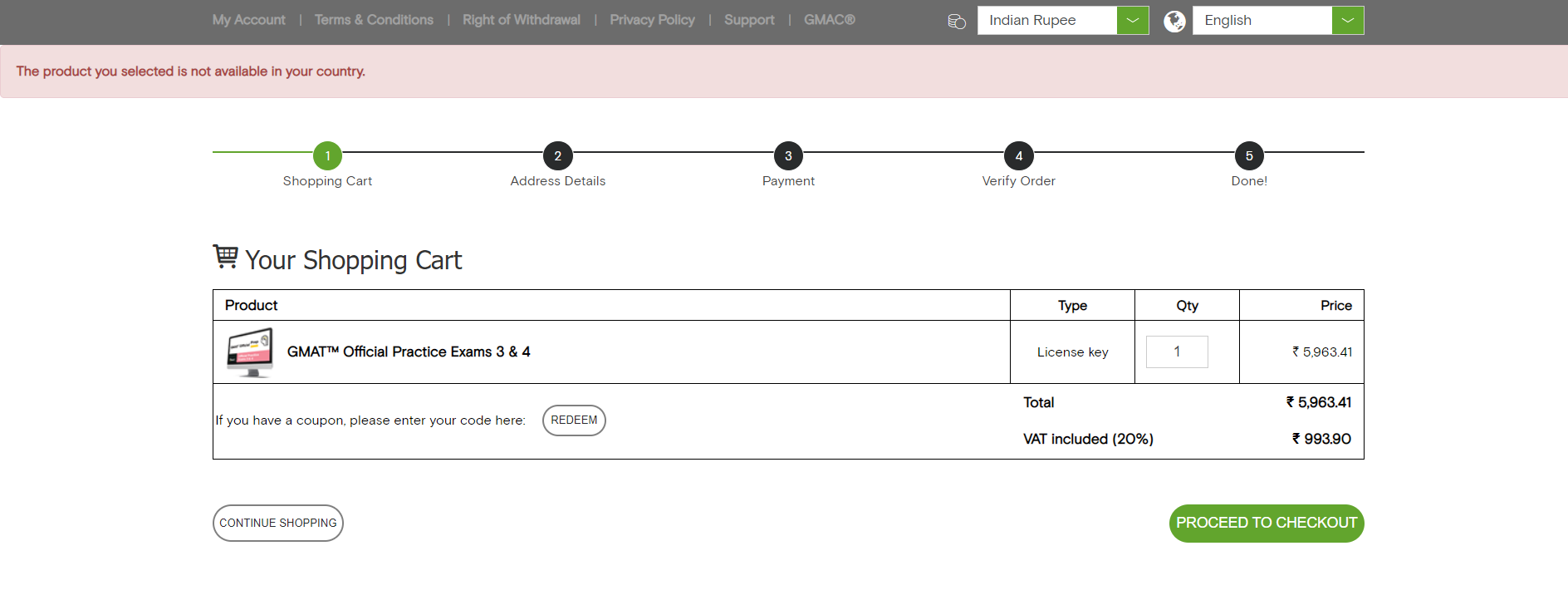Open the Privacy Policy link

coord(652,20)
